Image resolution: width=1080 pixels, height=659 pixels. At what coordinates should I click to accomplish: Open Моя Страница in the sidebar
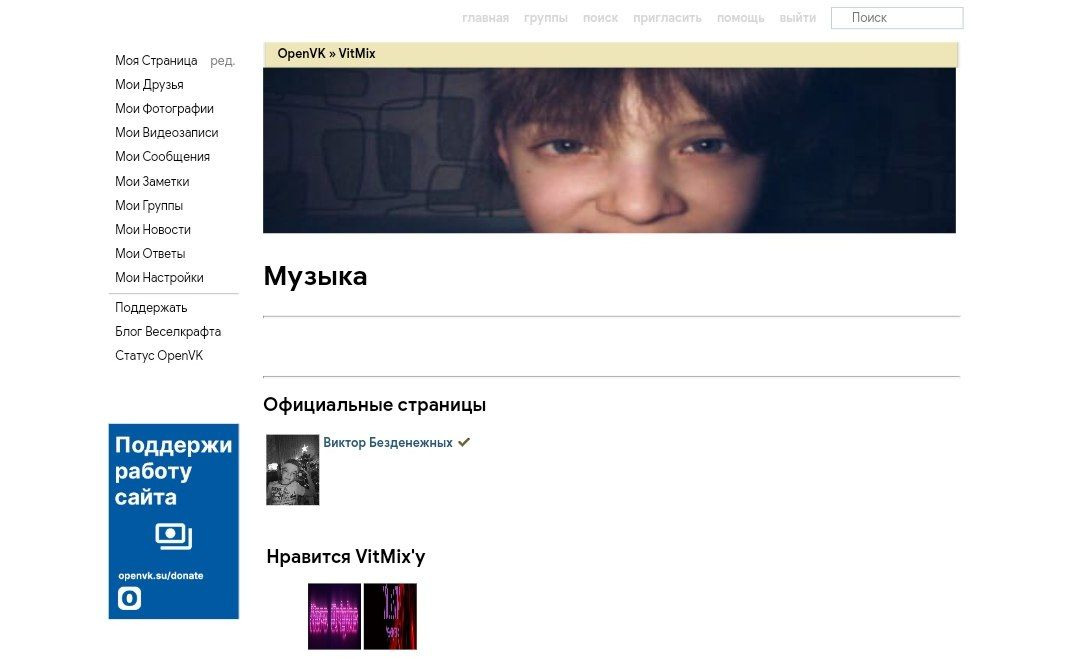pos(156,61)
